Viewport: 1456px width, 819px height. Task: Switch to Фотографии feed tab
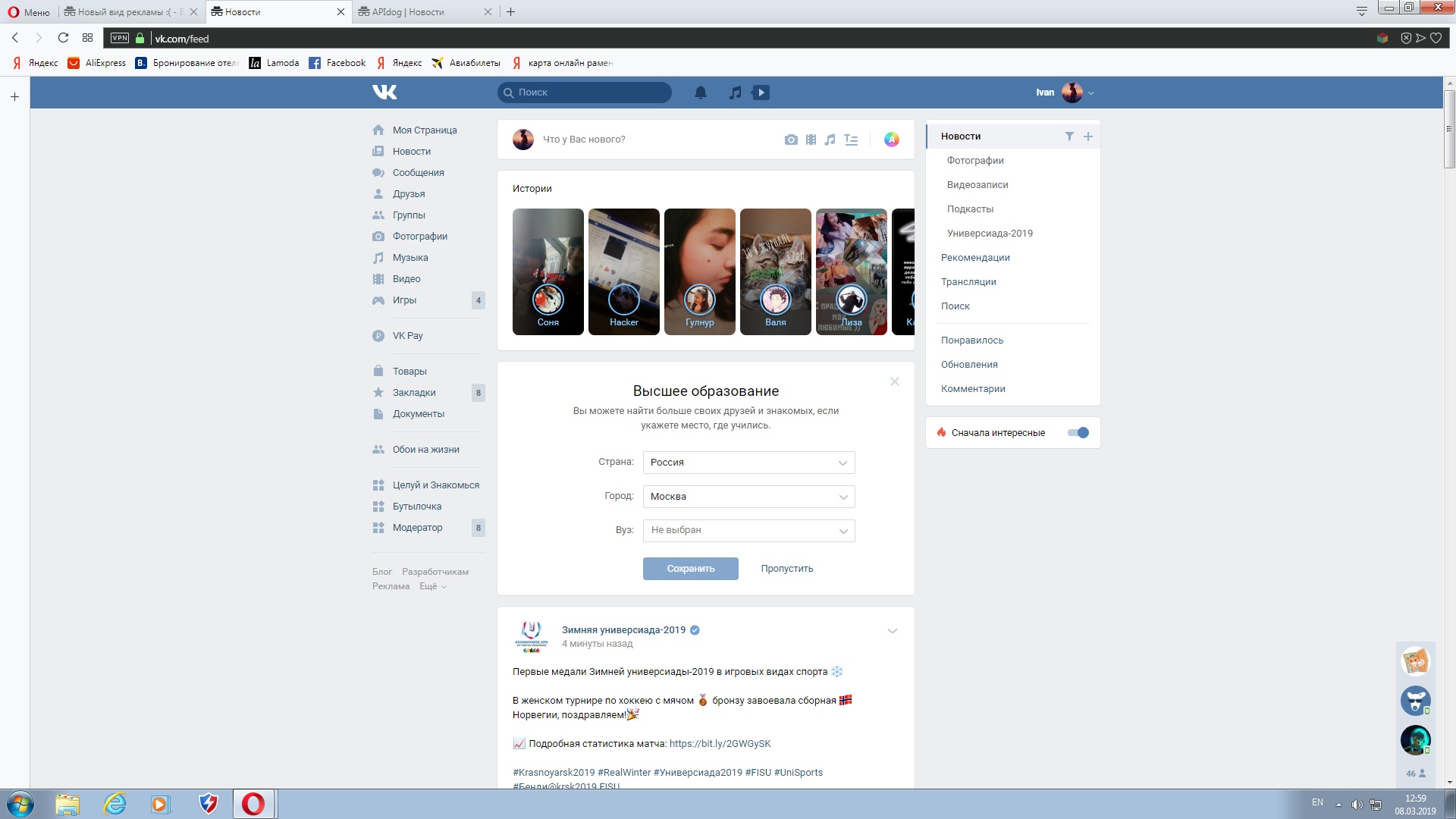(x=975, y=161)
